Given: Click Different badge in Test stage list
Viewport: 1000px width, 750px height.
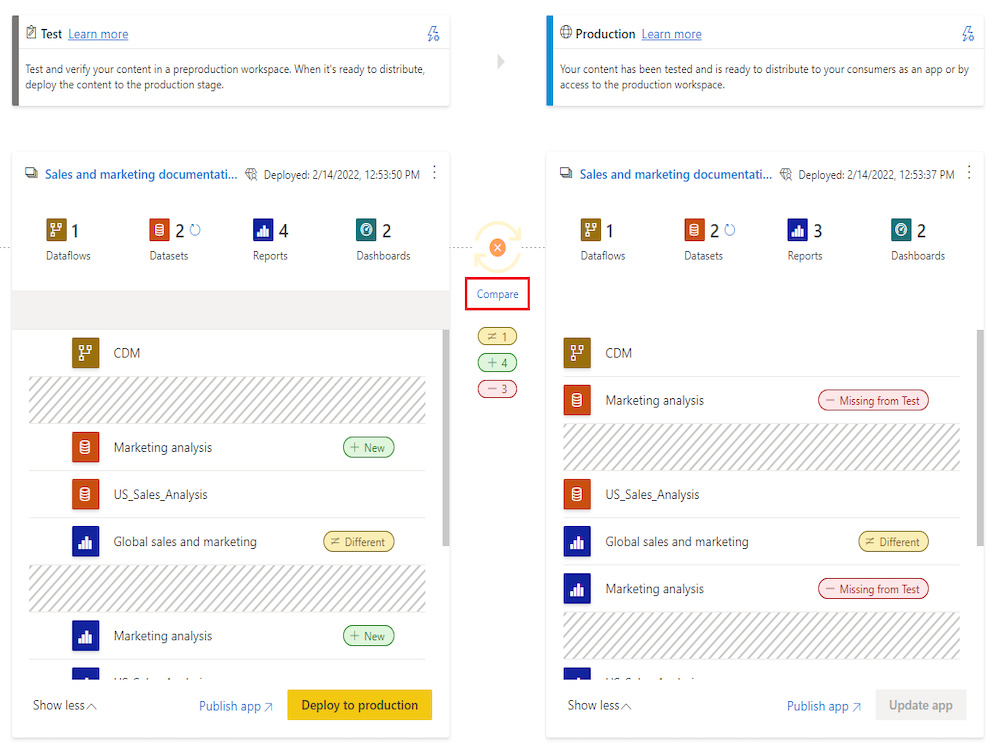Looking at the screenshot, I should click(358, 541).
